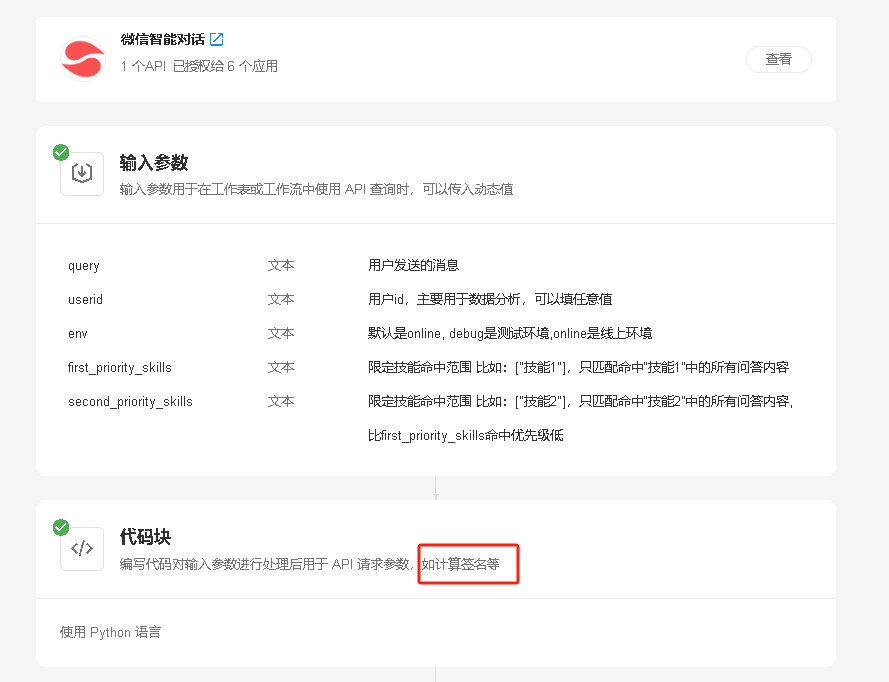Screen dimensions: 889x682
Task: Click the 查看 button
Action: [778, 60]
